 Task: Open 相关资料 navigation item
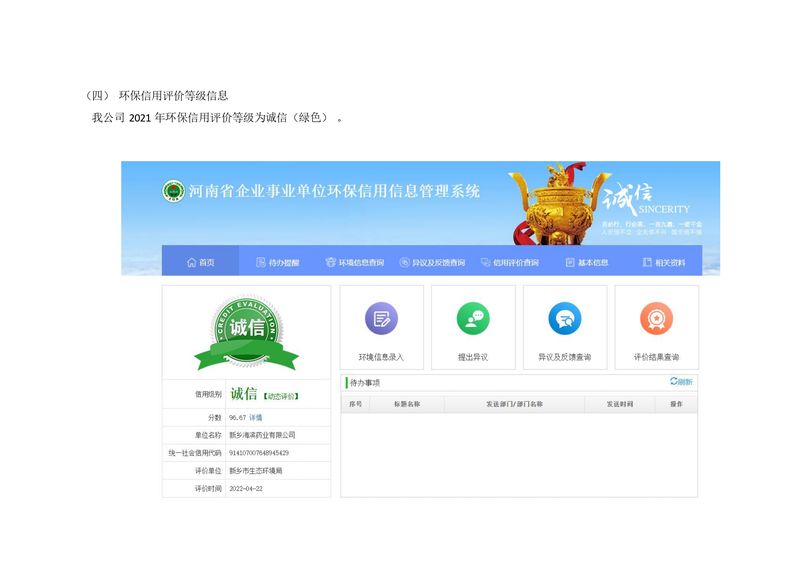(664, 262)
